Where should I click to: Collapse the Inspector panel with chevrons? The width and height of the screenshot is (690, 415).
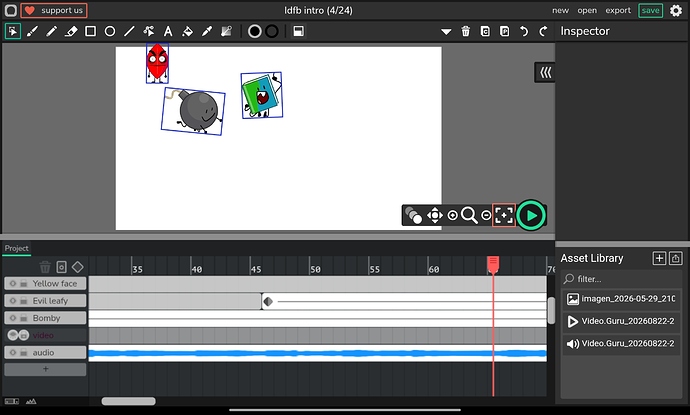[545, 72]
